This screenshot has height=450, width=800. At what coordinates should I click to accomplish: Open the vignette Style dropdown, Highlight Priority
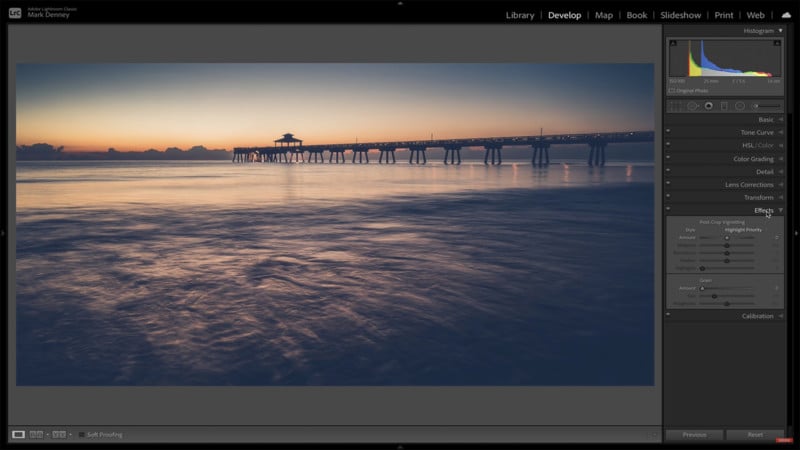(742, 229)
